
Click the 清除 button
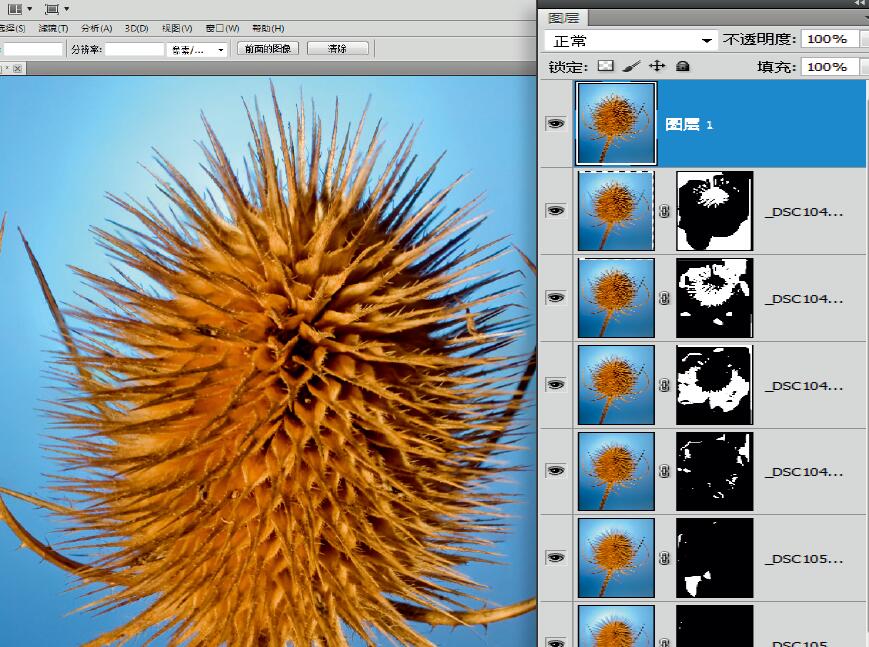click(x=337, y=49)
